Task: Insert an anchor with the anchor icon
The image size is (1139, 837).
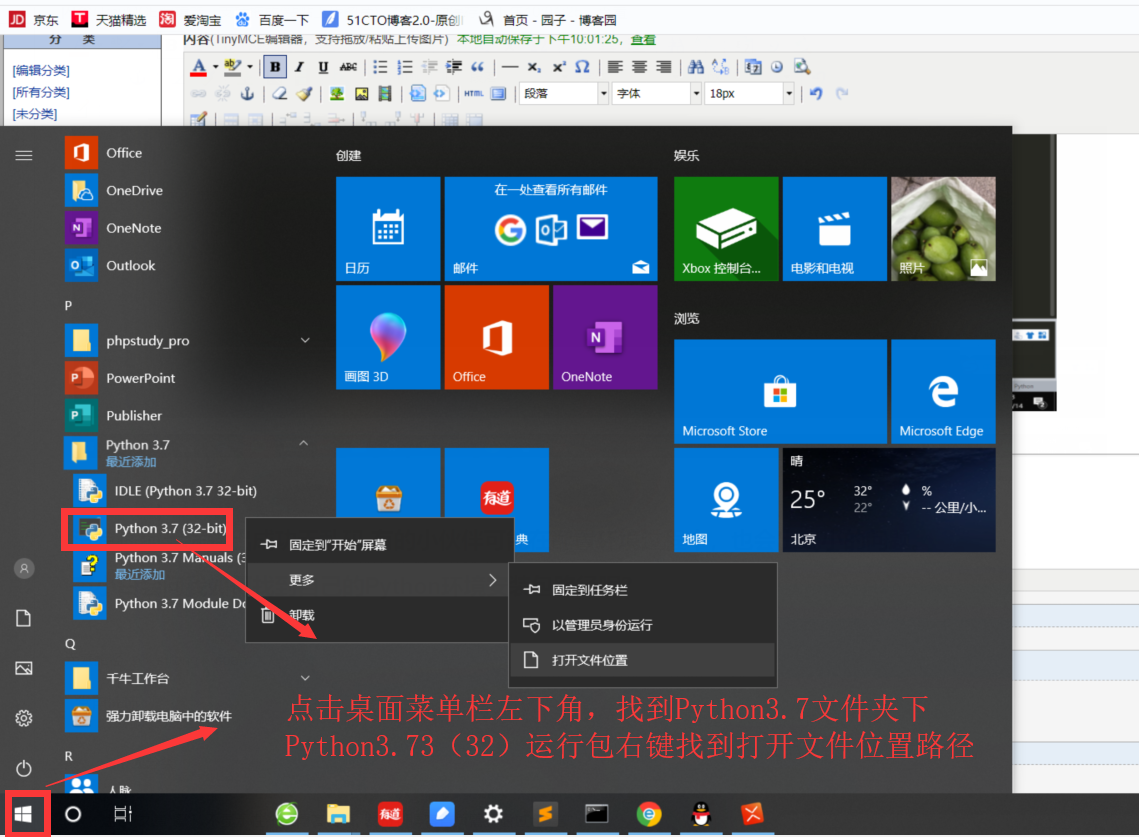Action: tap(247, 93)
